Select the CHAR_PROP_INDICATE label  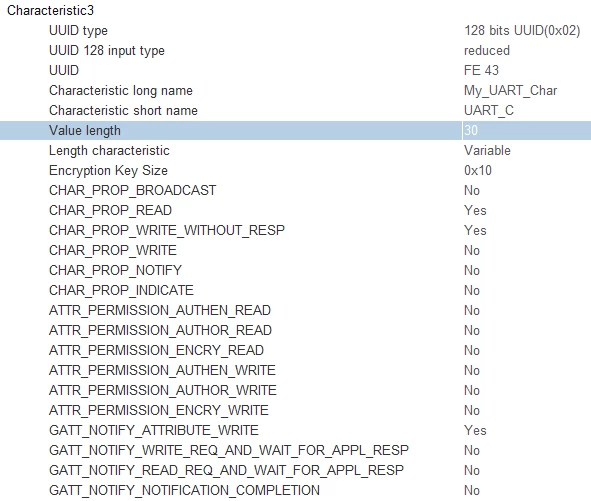[121, 290]
